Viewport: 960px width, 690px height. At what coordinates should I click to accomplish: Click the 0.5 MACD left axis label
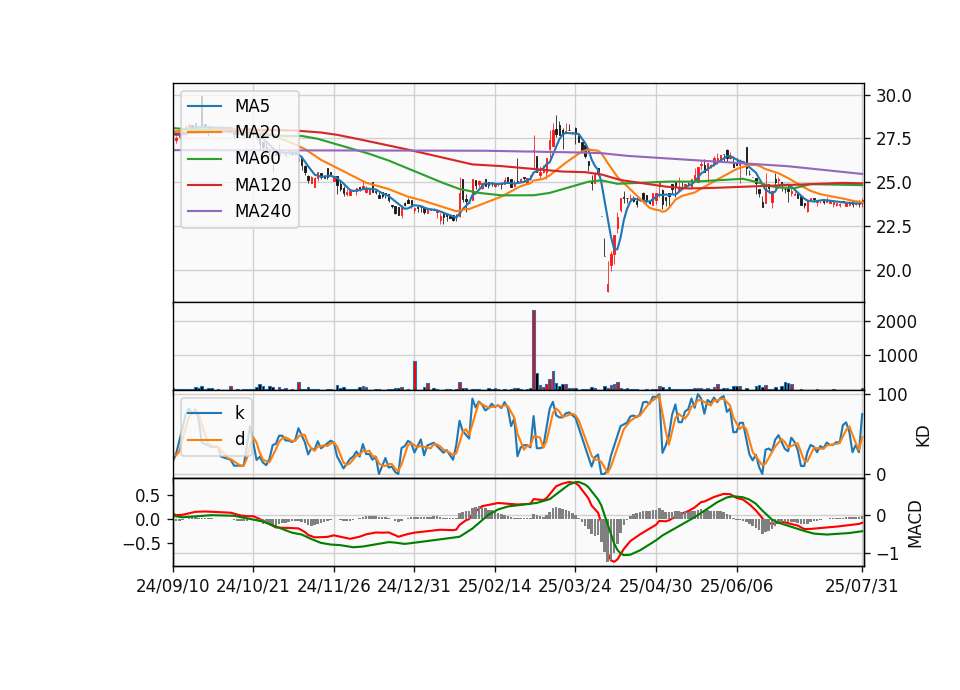[x=148, y=496]
